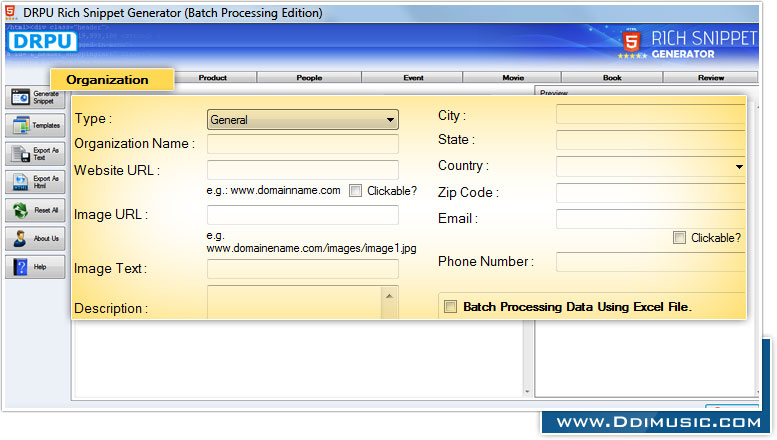The image size is (777, 440).
Task: Click the City input field
Action: 651,114
